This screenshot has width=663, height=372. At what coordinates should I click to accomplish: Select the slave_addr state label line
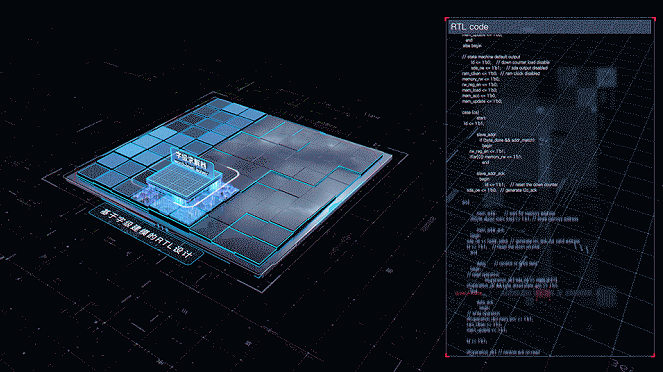[486, 135]
